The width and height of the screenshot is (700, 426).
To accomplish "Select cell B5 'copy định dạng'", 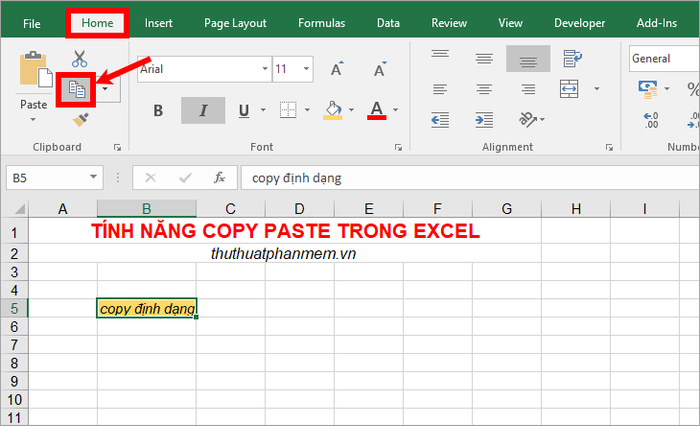I will click(147, 308).
